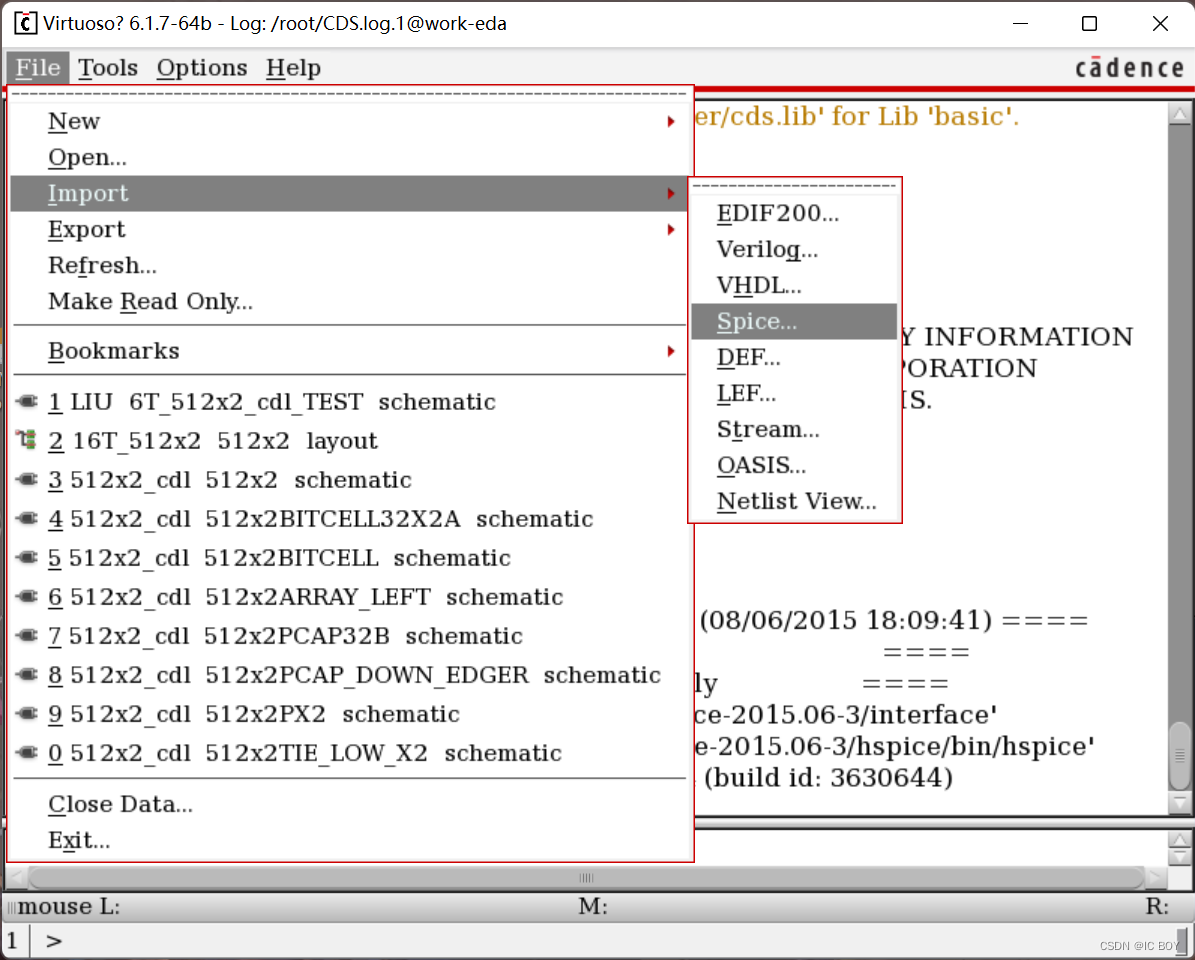Tear off the Import submenu dashed line
Image resolution: width=1195 pixels, height=960 pixels.
coord(794,186)
